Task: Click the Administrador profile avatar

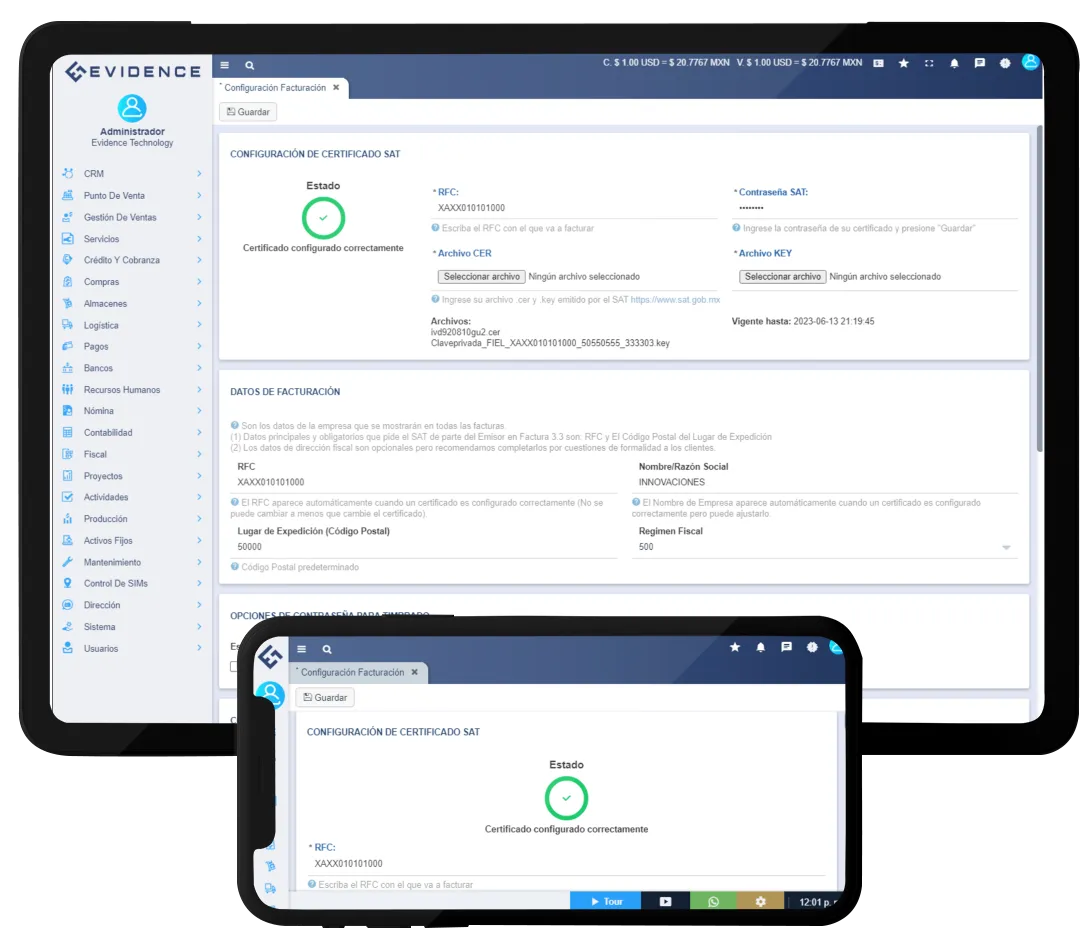Action: [x=131, y=110]
